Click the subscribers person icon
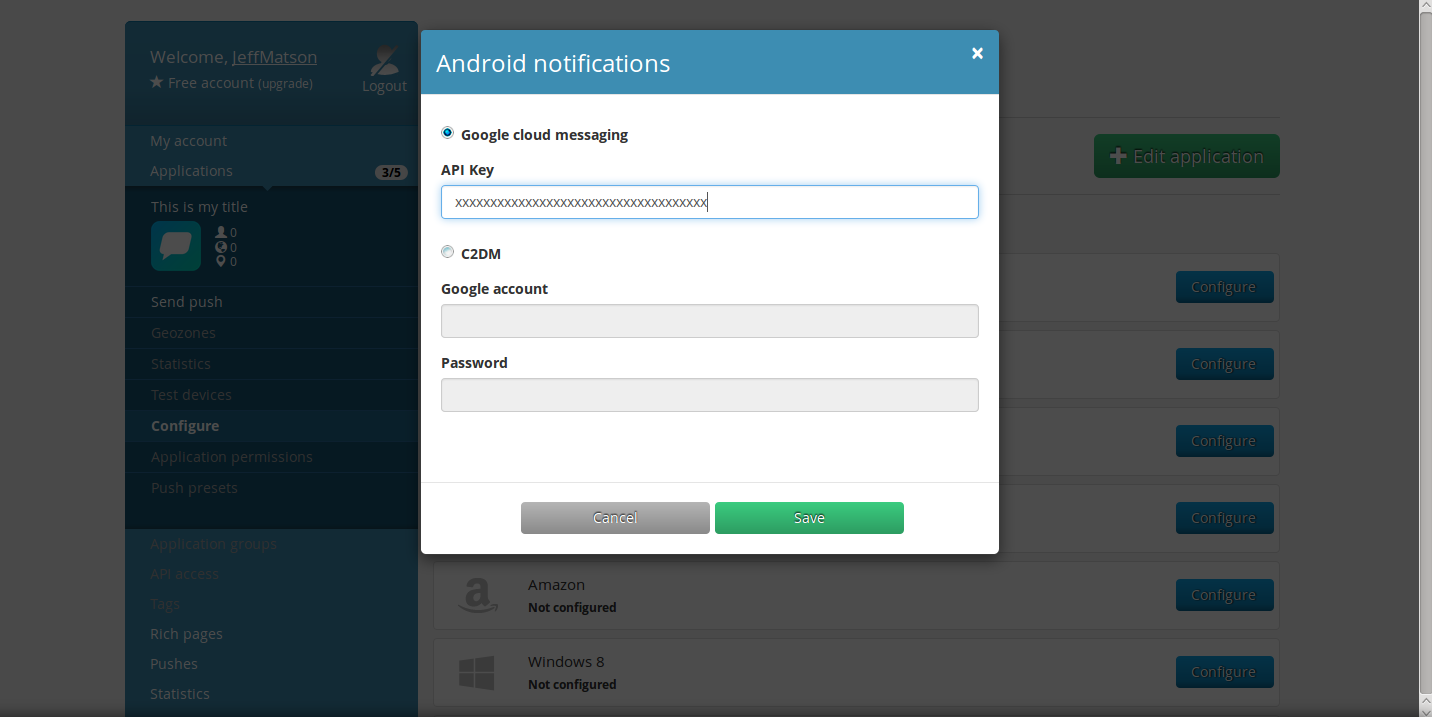The image size is (1432, 717). 221,232
